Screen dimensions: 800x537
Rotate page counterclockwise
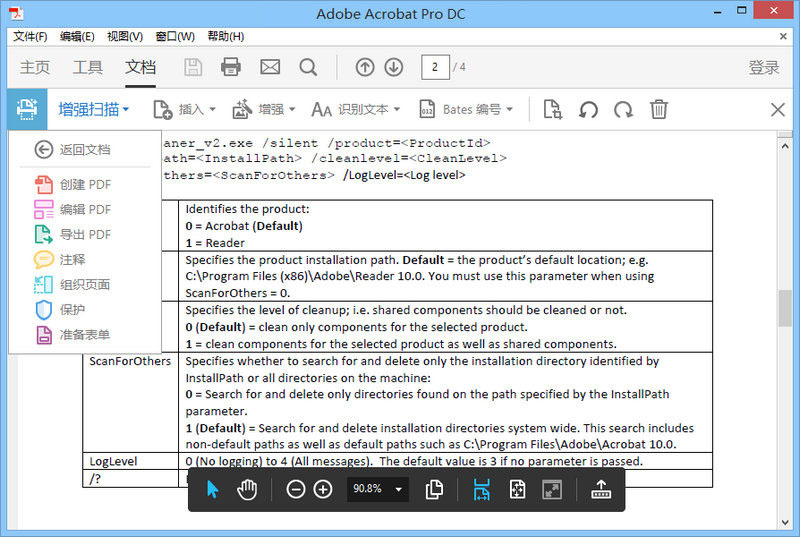589,109
